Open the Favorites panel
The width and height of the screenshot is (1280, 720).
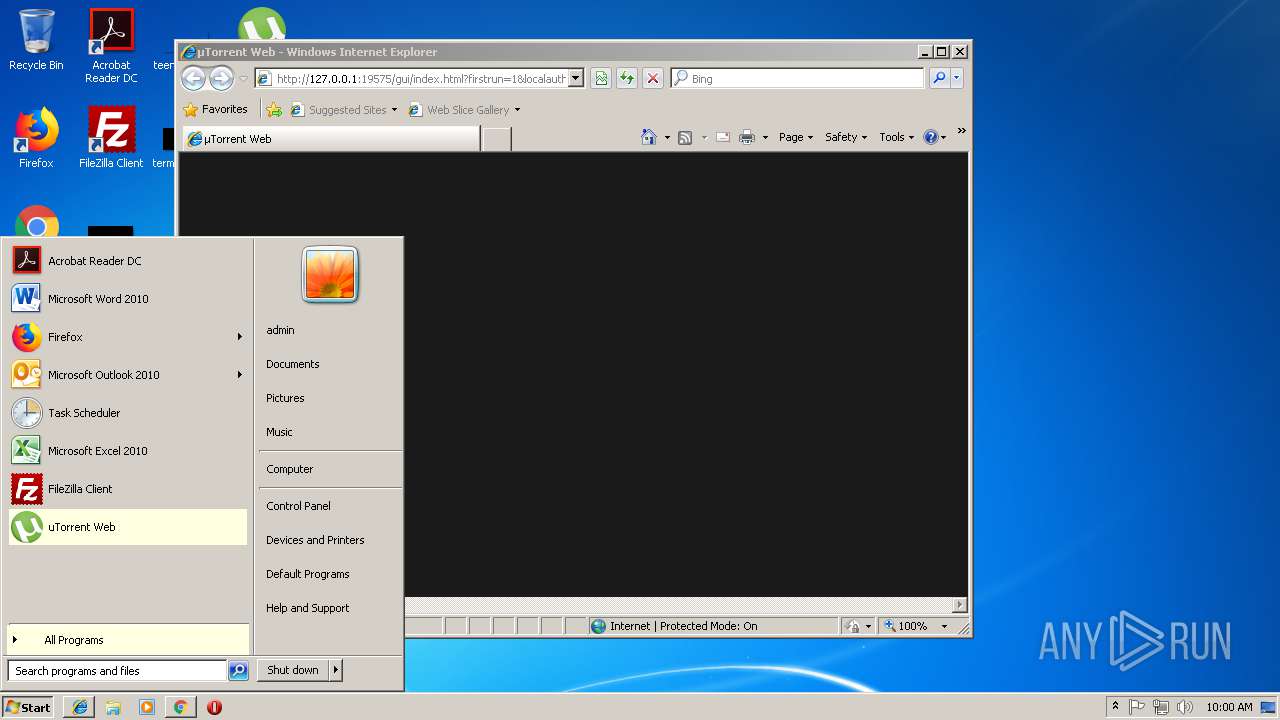pyautogui.click(x=216, y=110)
